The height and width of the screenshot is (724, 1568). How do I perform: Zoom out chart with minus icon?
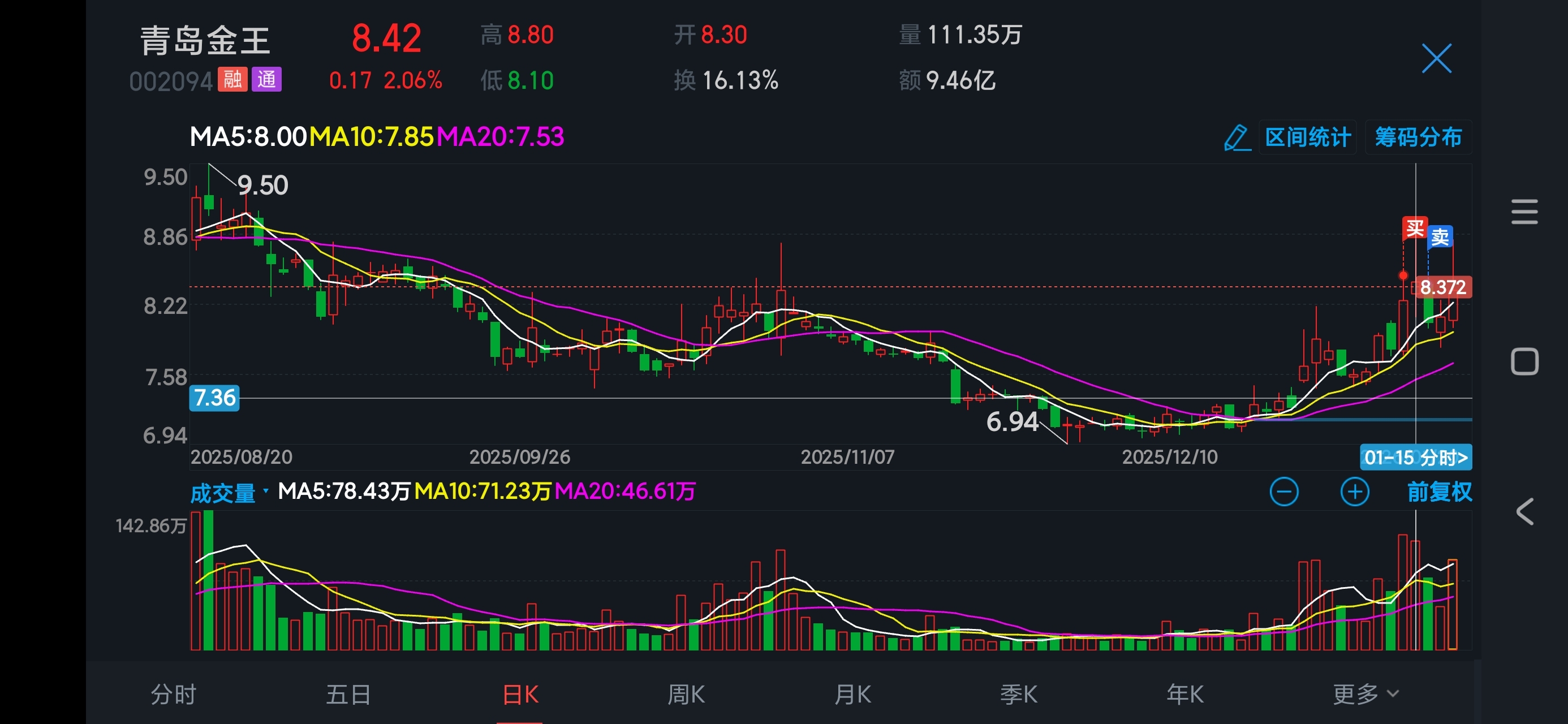pos(1283,492)
